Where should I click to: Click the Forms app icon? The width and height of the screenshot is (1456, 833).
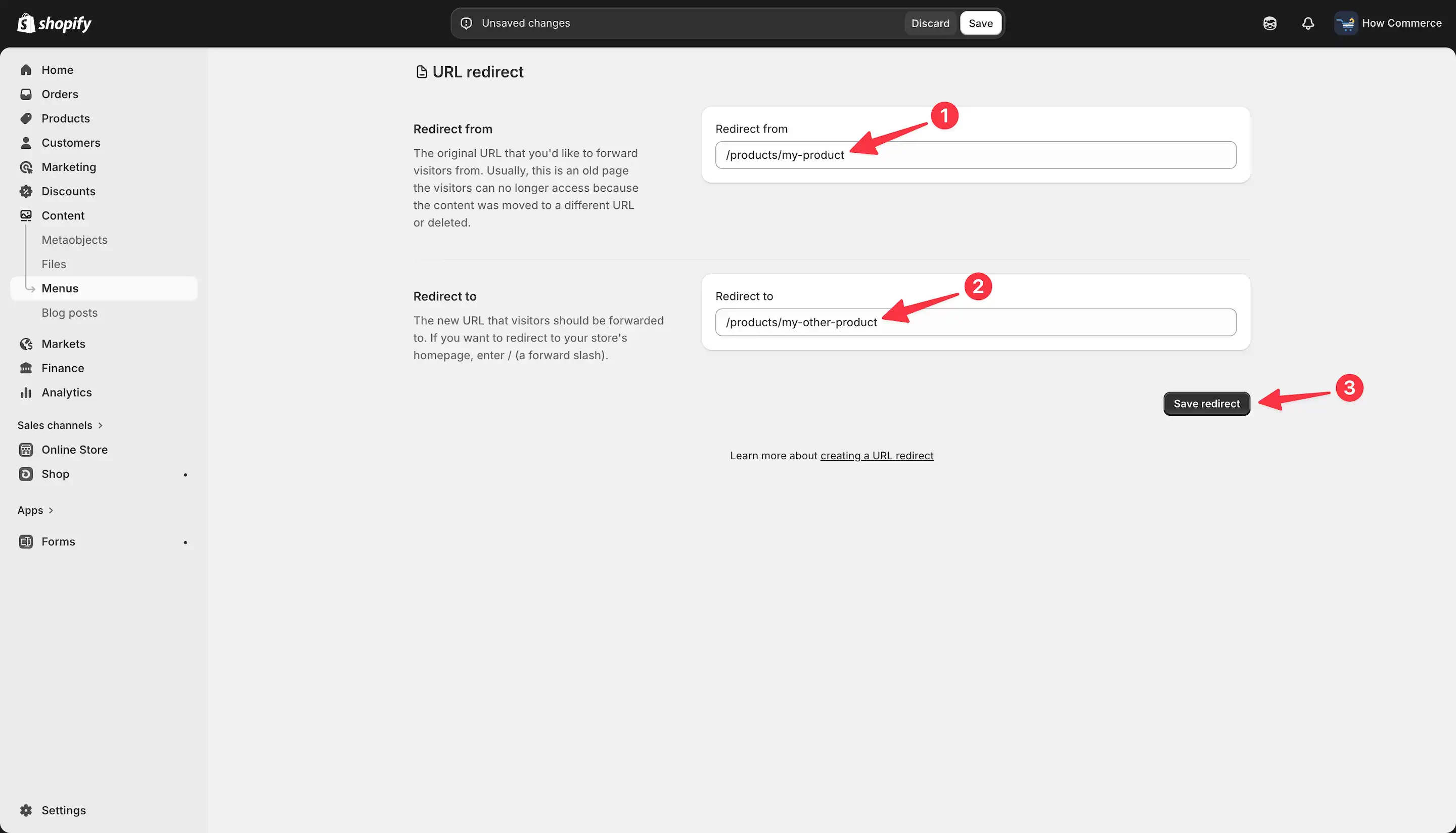26,542
